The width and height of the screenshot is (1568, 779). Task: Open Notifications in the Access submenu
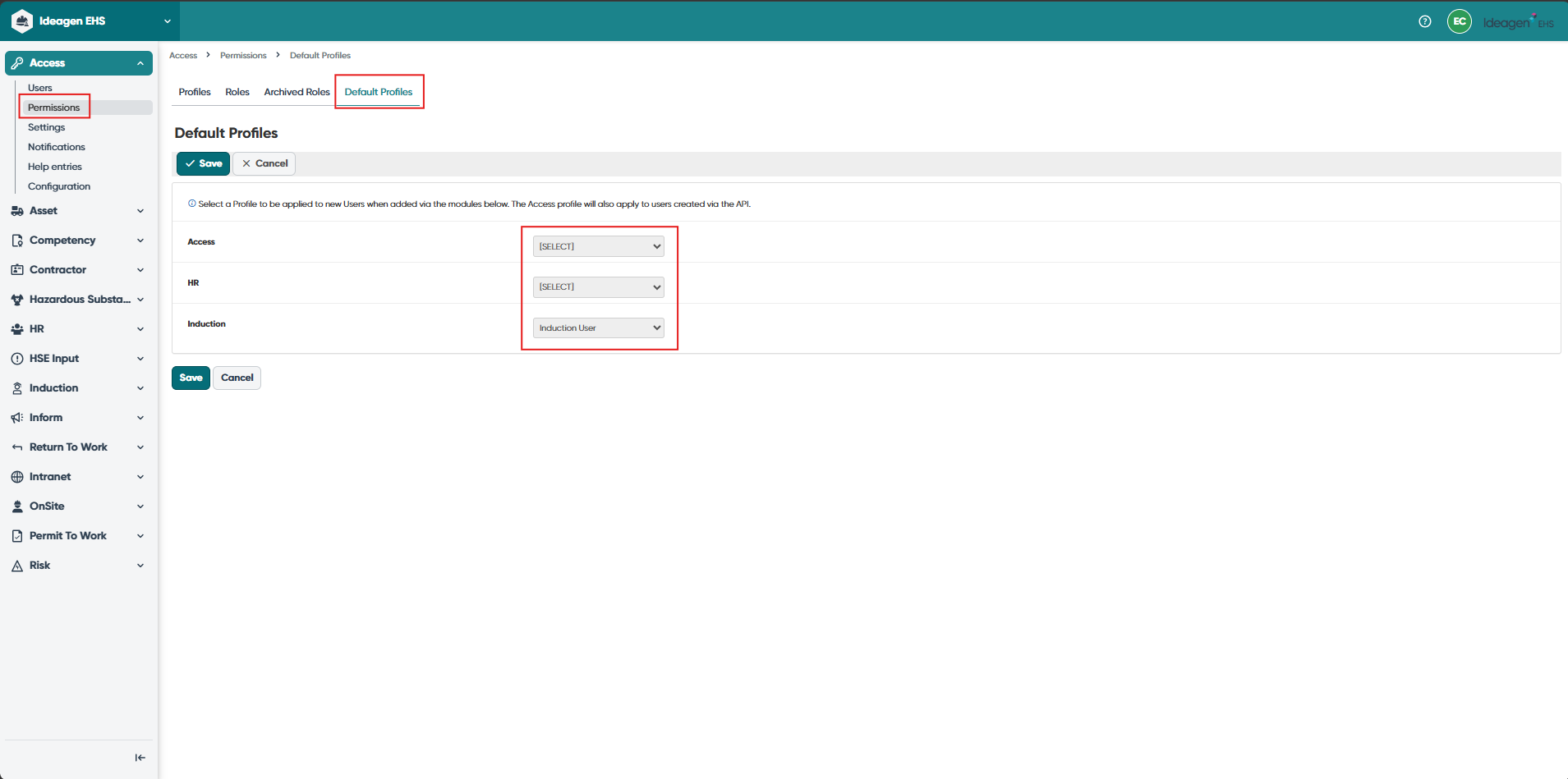(x=57, y=147)
